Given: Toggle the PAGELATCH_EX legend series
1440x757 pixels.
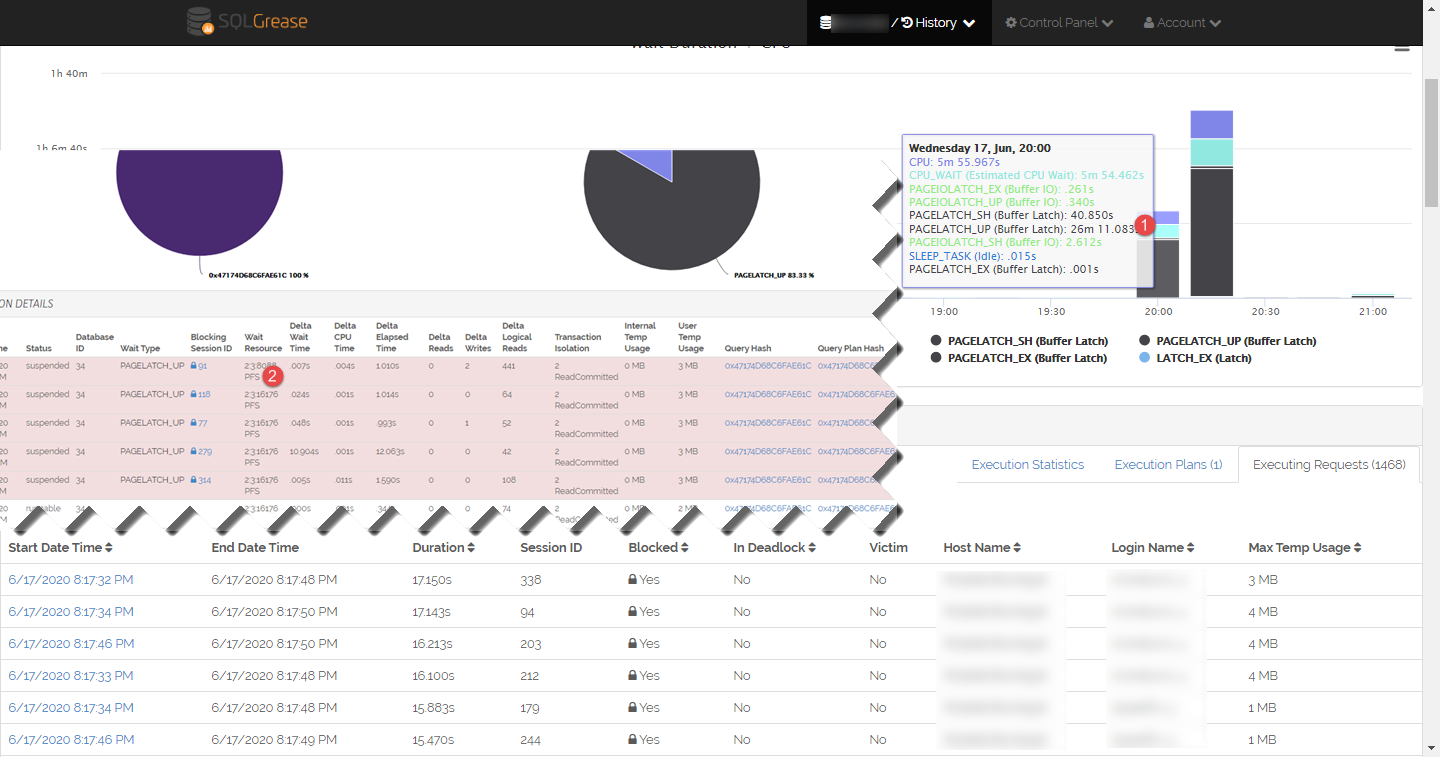Looking at the screenshot, I should (x=1019, y=358).
